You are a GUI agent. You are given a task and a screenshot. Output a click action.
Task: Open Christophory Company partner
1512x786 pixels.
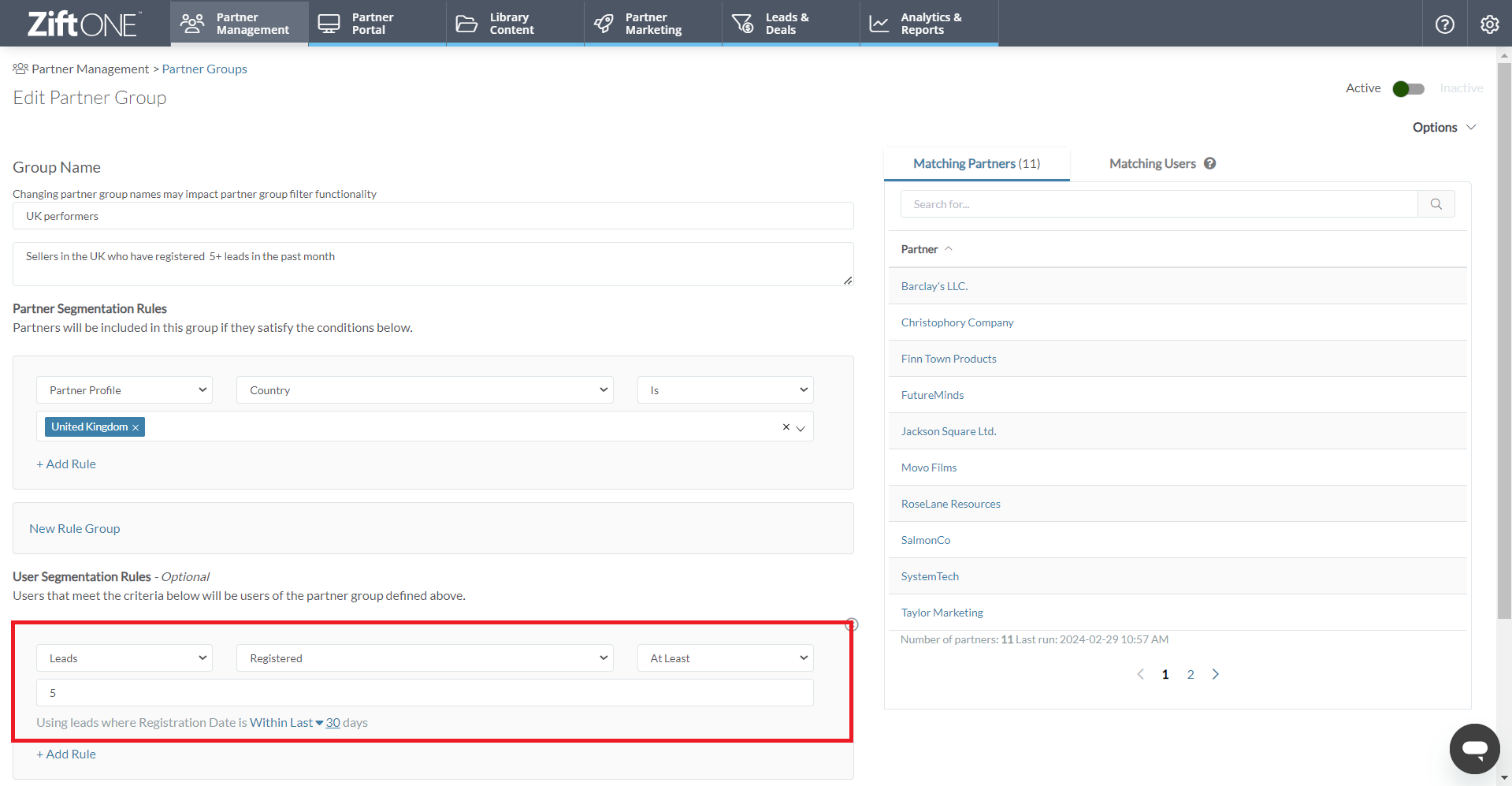(957, 322)
